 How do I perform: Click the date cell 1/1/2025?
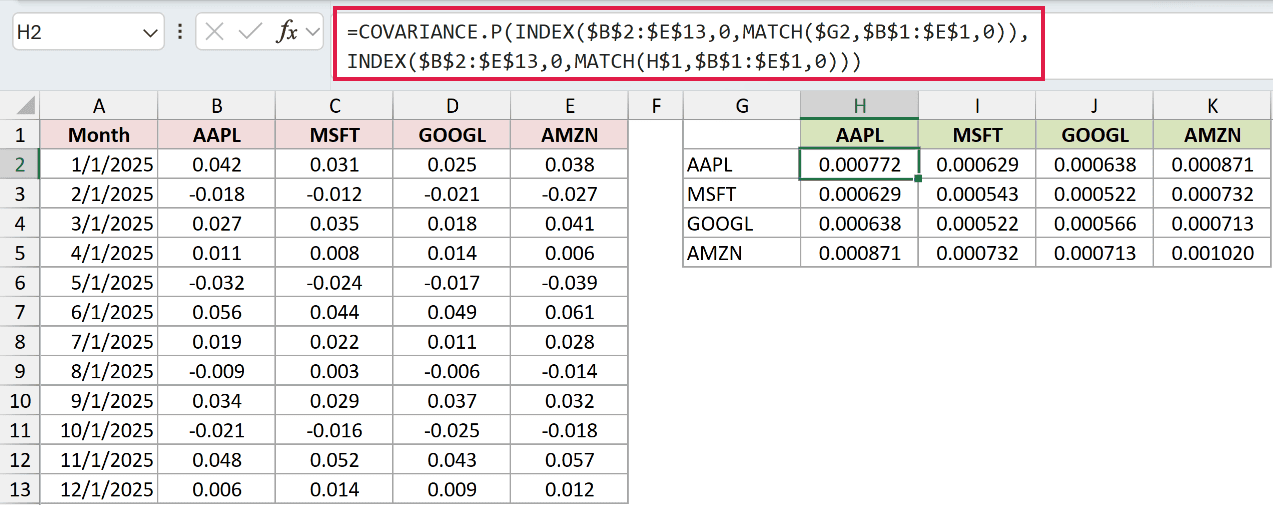coord(99,165)
